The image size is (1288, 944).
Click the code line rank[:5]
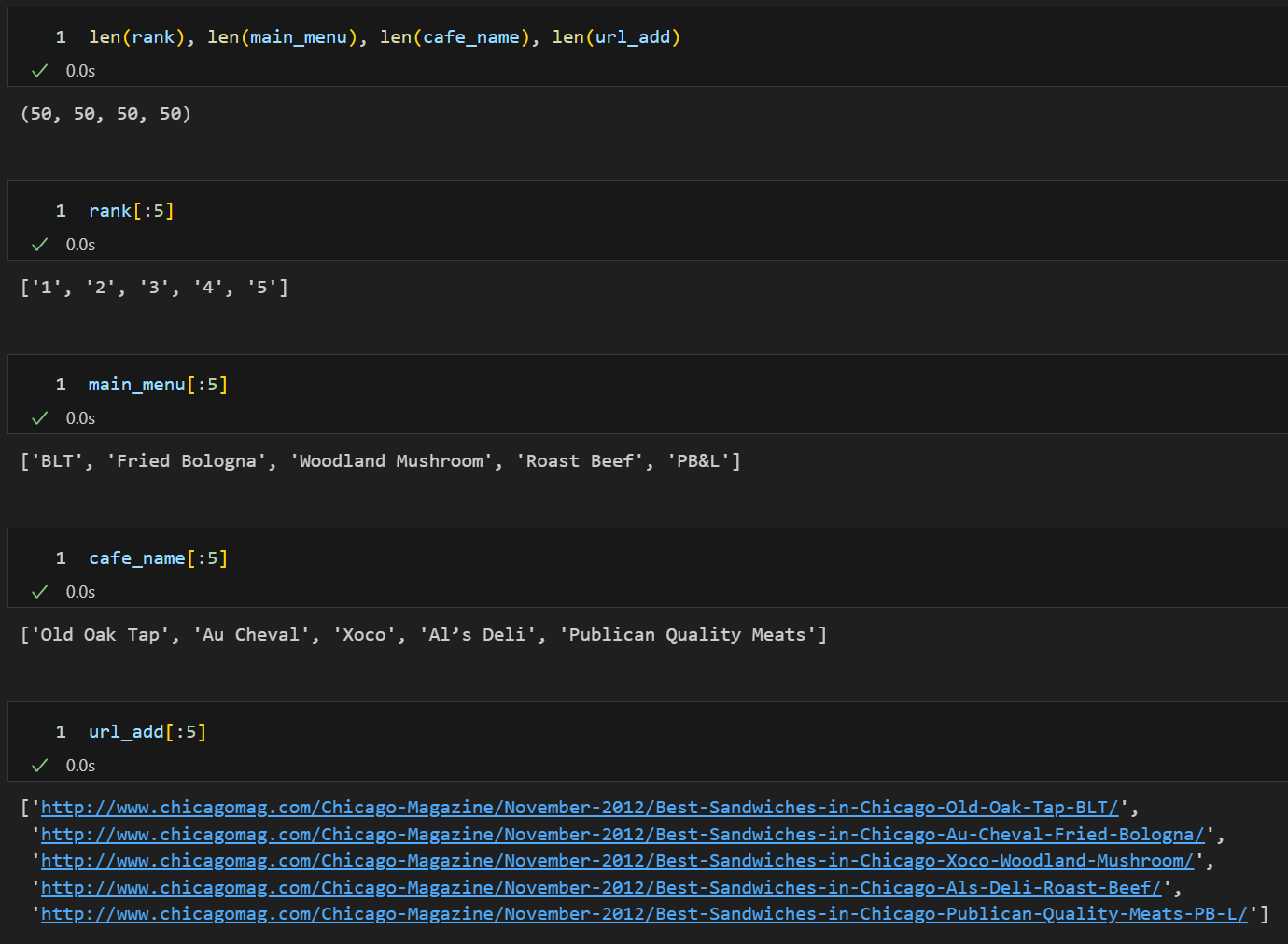click(132, 211)
